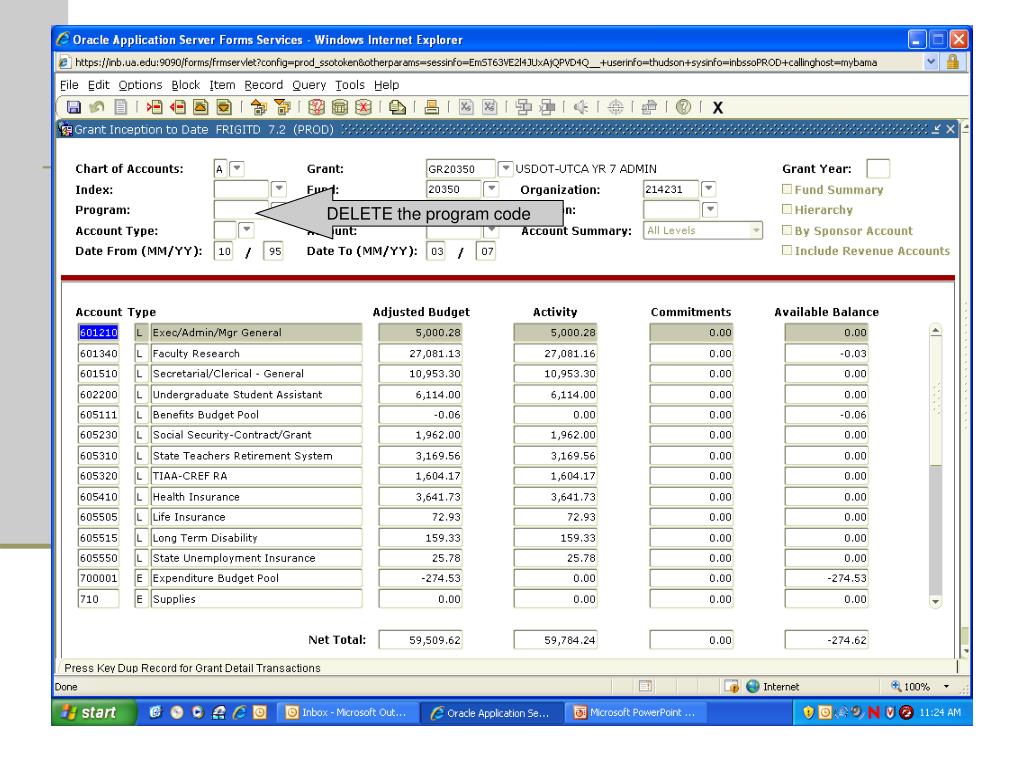The height and width of the screenshot is (768, 1024).
Task: Enable the Hierarchy checkbox
Action: click(x=787, y=210)
